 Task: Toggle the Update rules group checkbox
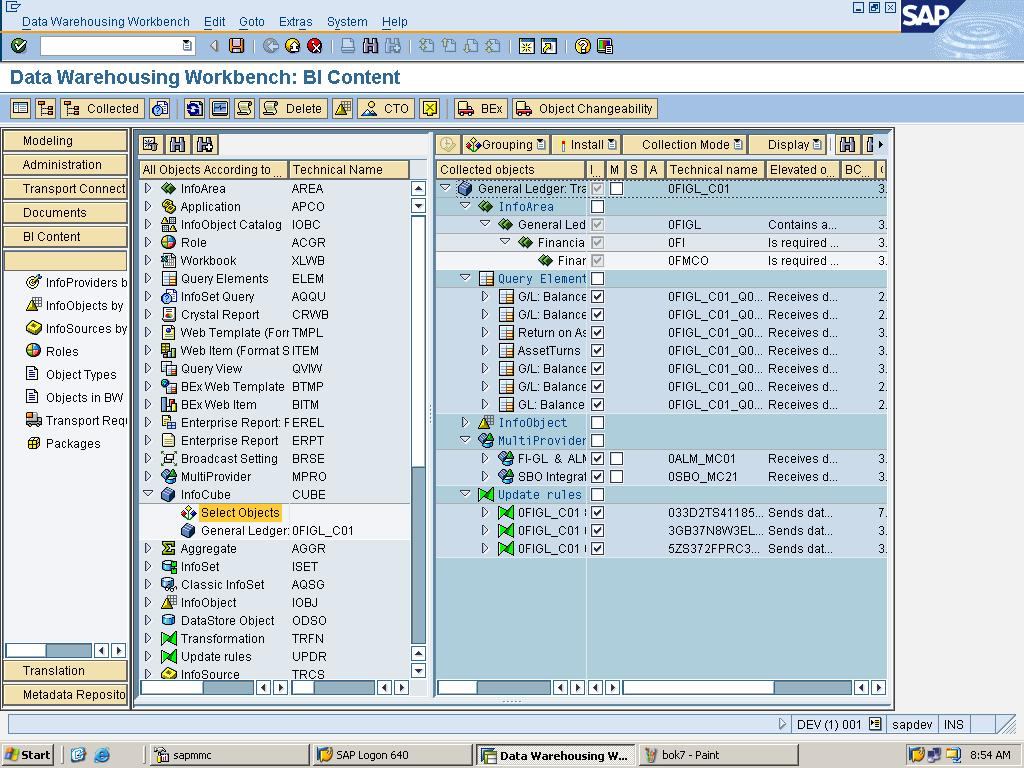tap(598, 495)
